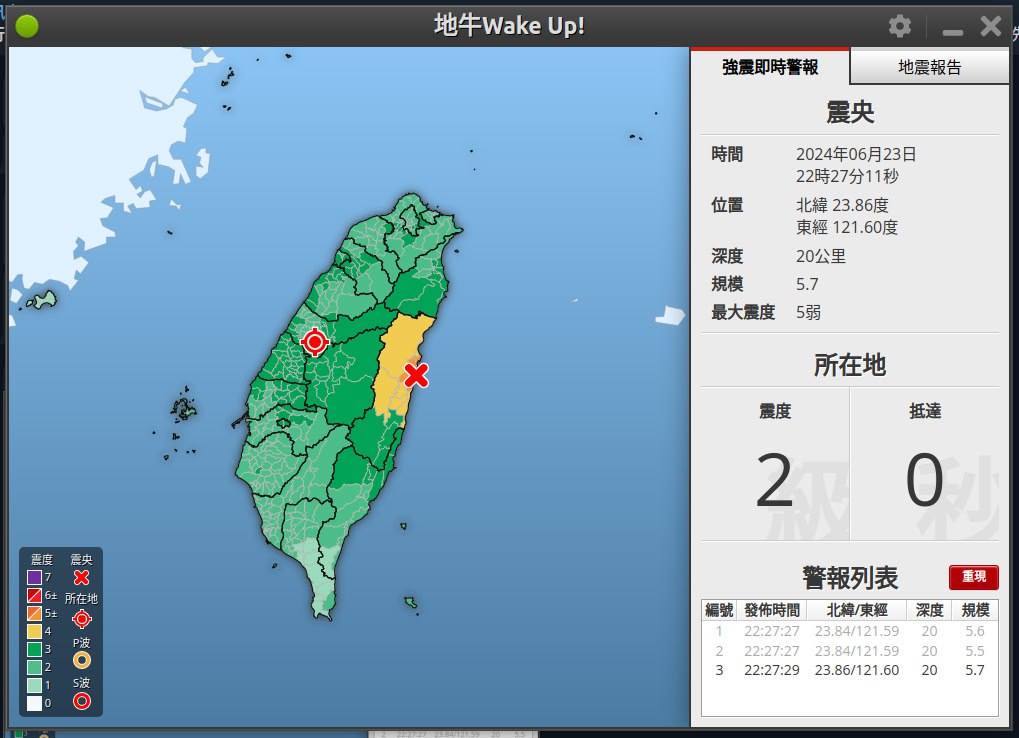
Task: Click the 規模 column header
Action: [x=974, y=610]
